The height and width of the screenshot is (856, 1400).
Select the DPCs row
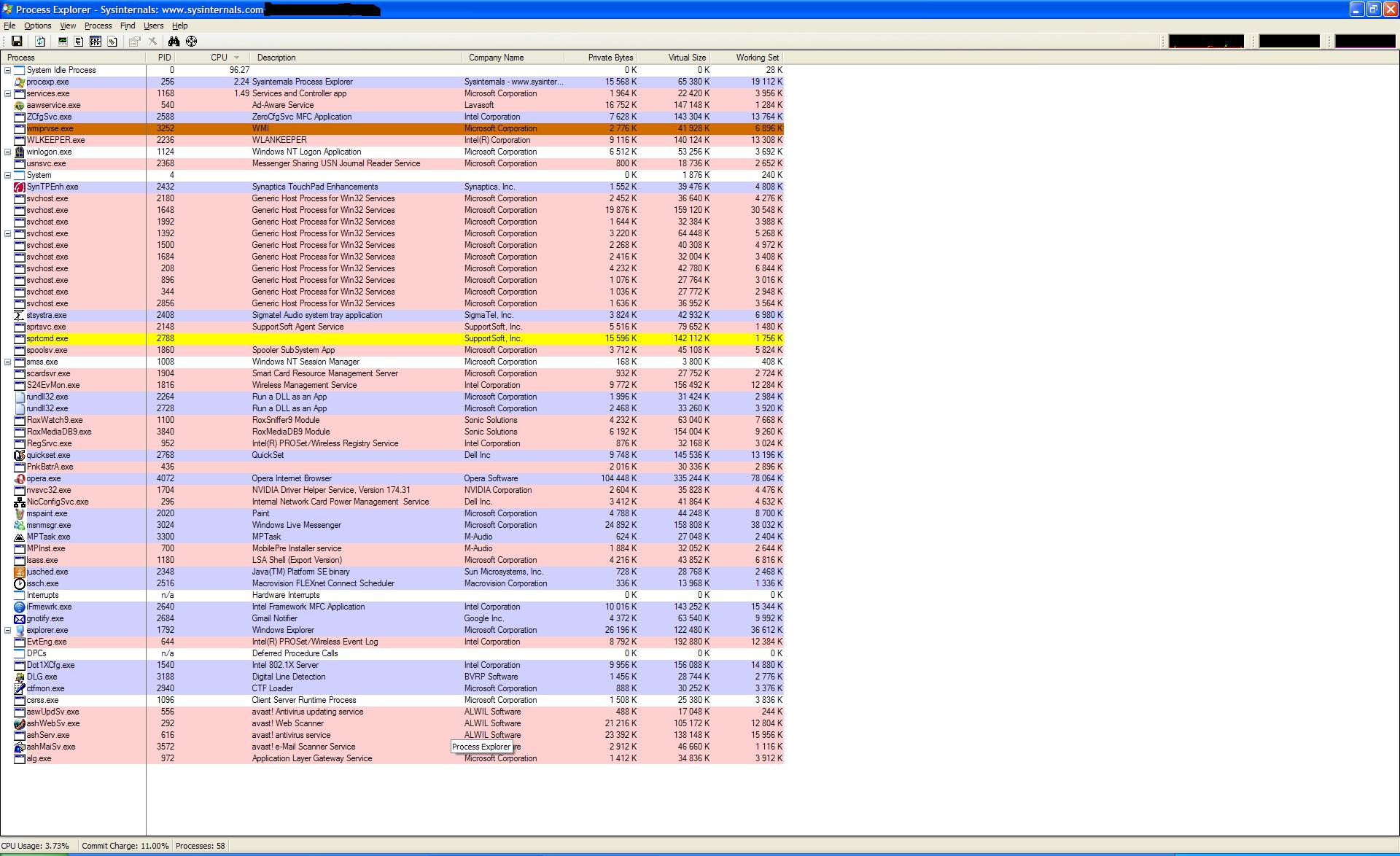(x=392, y=653)
